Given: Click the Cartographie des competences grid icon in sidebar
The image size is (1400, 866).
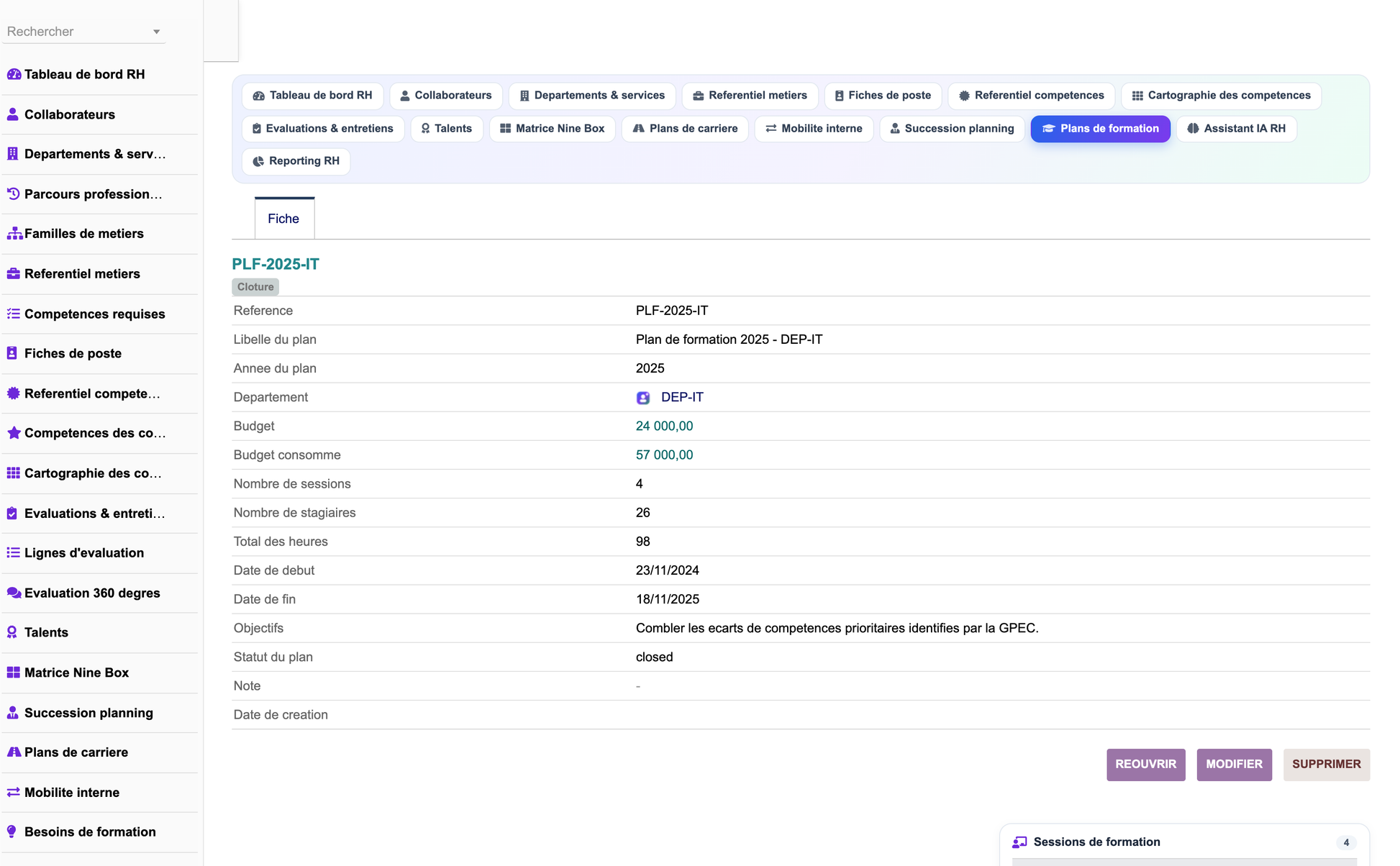Looking at the screenshot, I should coord(13,473).
